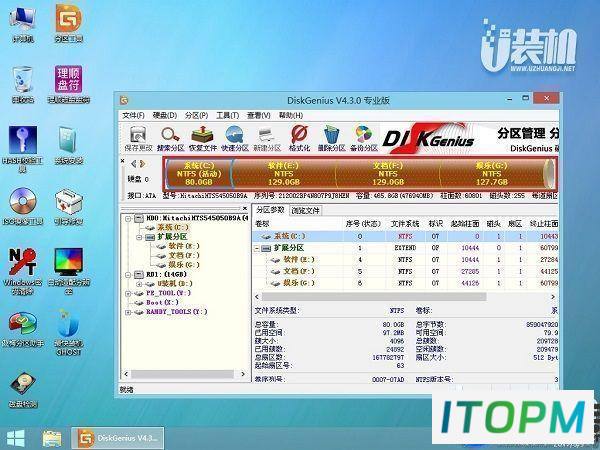This screenshot has width=600, height=450.
Task: Select 文档(F:) row in partition table
Action: pos(405,272)
